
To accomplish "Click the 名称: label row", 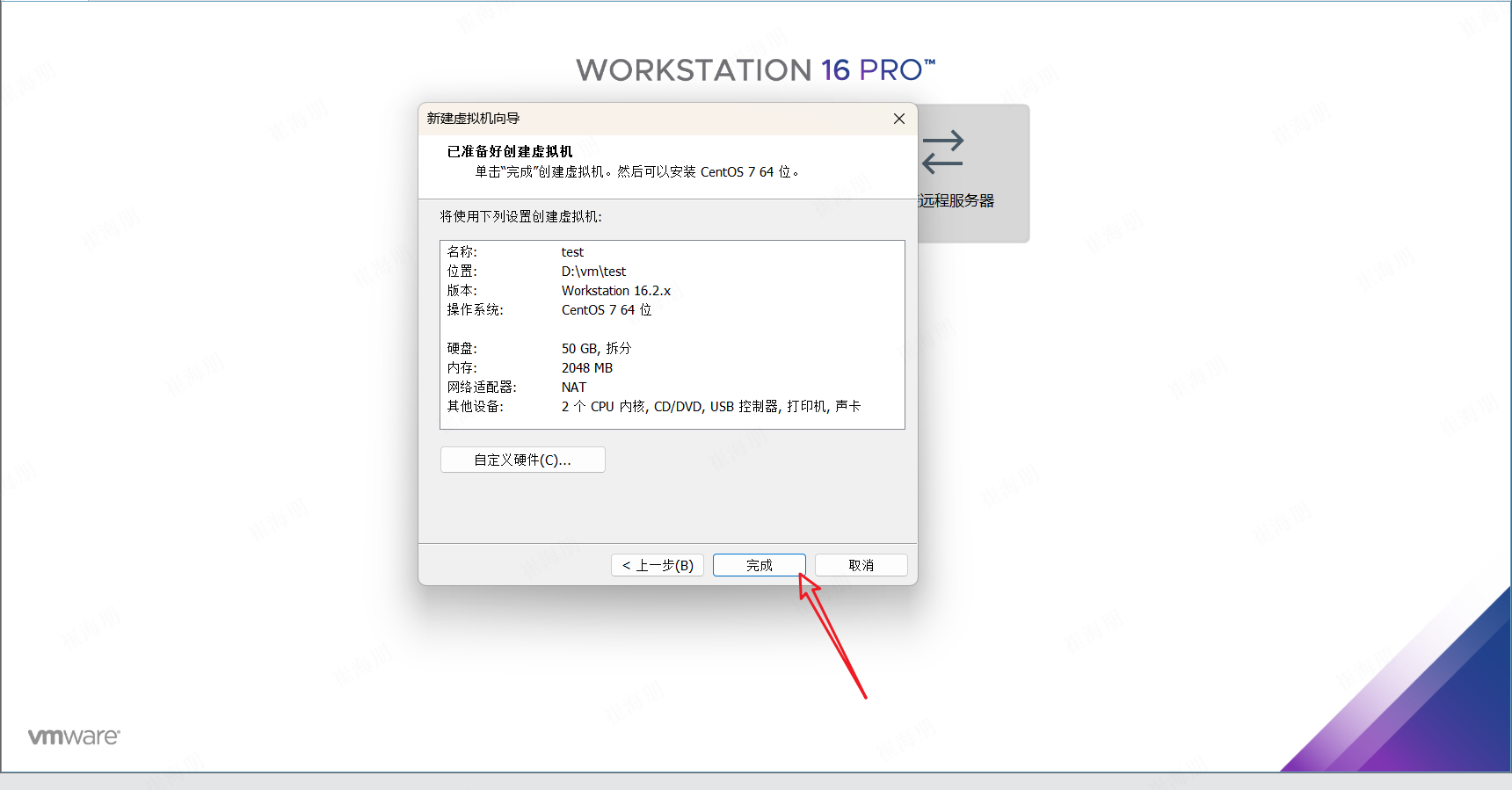I will 462,252.
